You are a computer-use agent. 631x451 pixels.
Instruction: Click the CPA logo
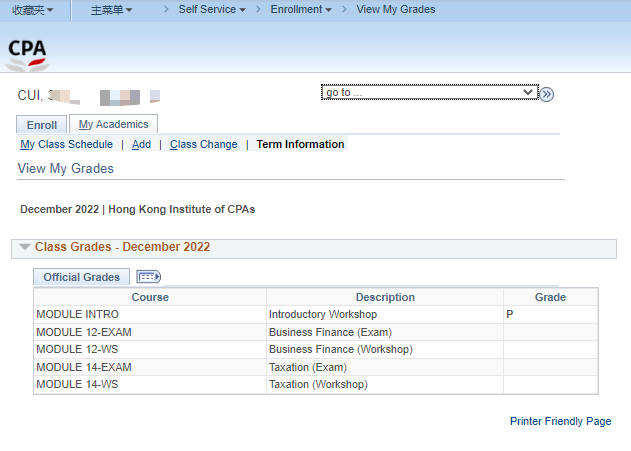tap(27, 55)
